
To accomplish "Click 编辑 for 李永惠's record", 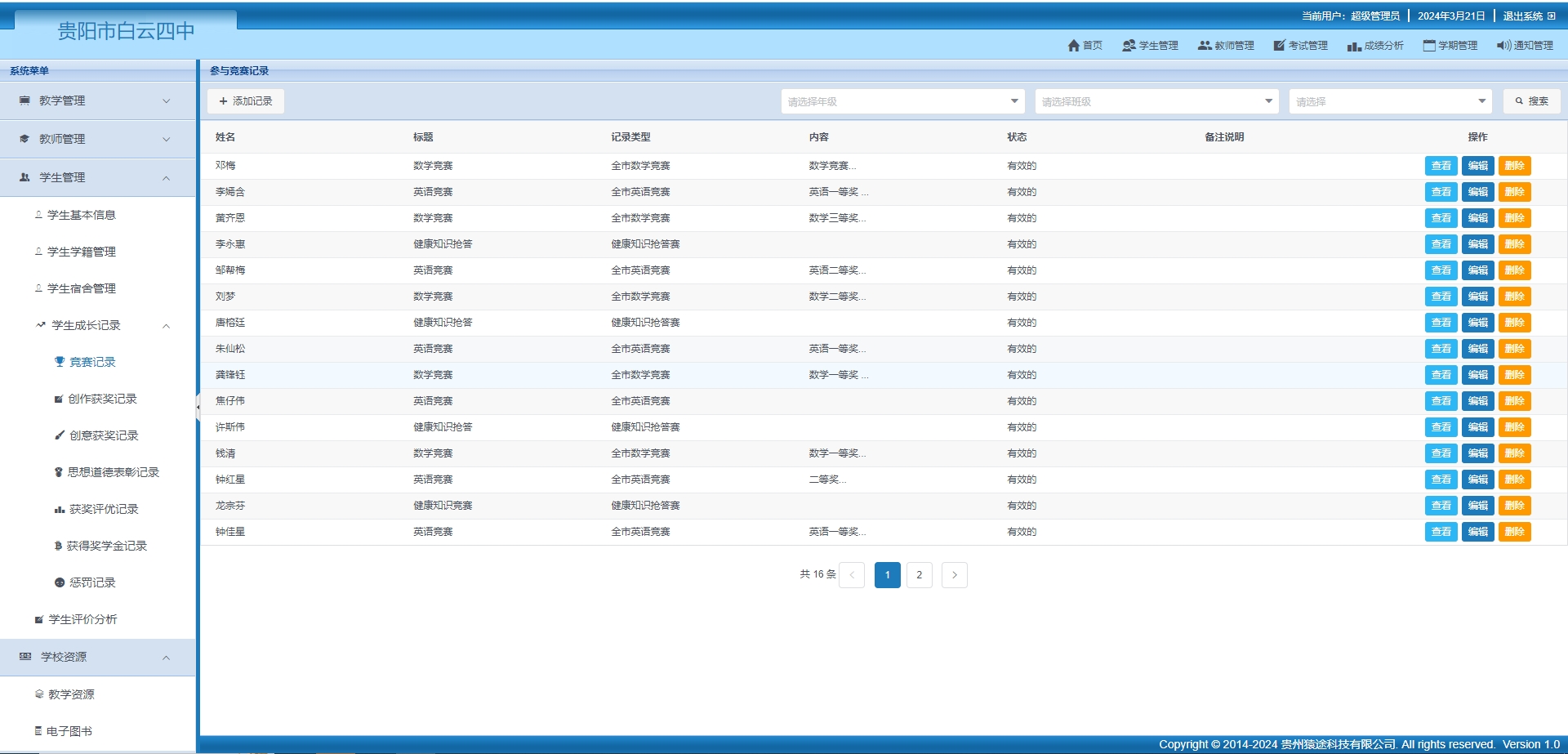I will point(1478,244).
